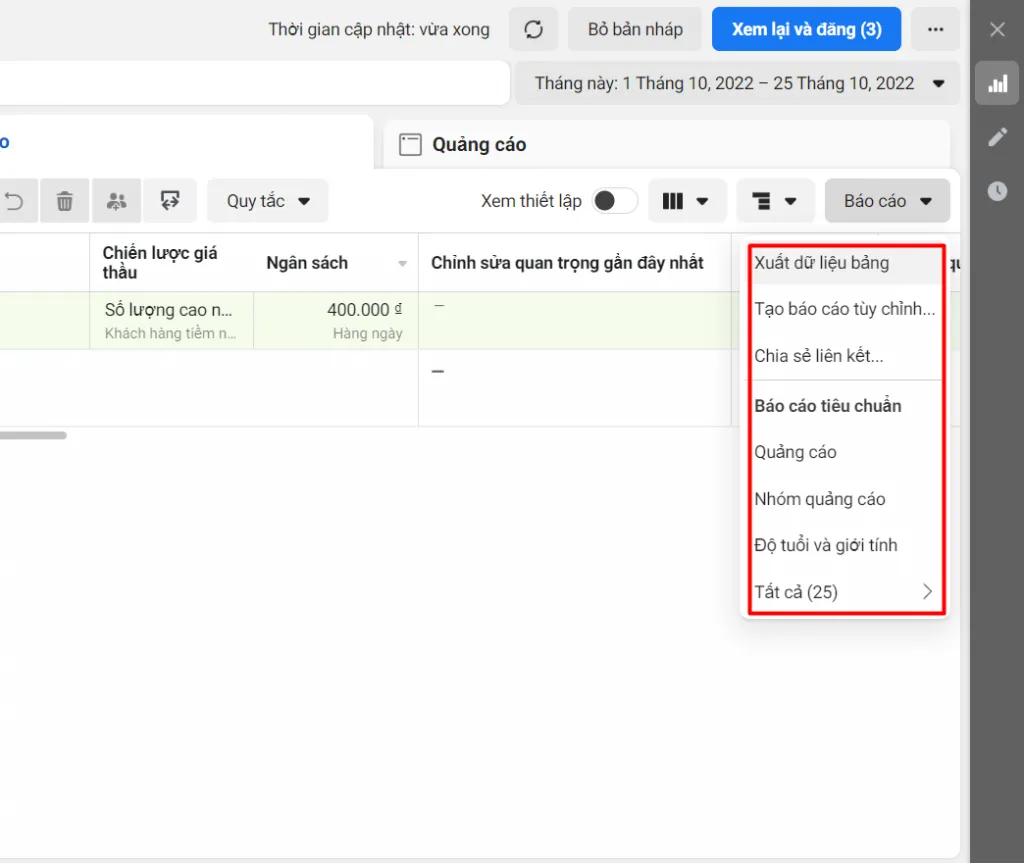Switch to the Quảng cáo tab
This screenshot has width=1024, height=863.
[666, 144]
